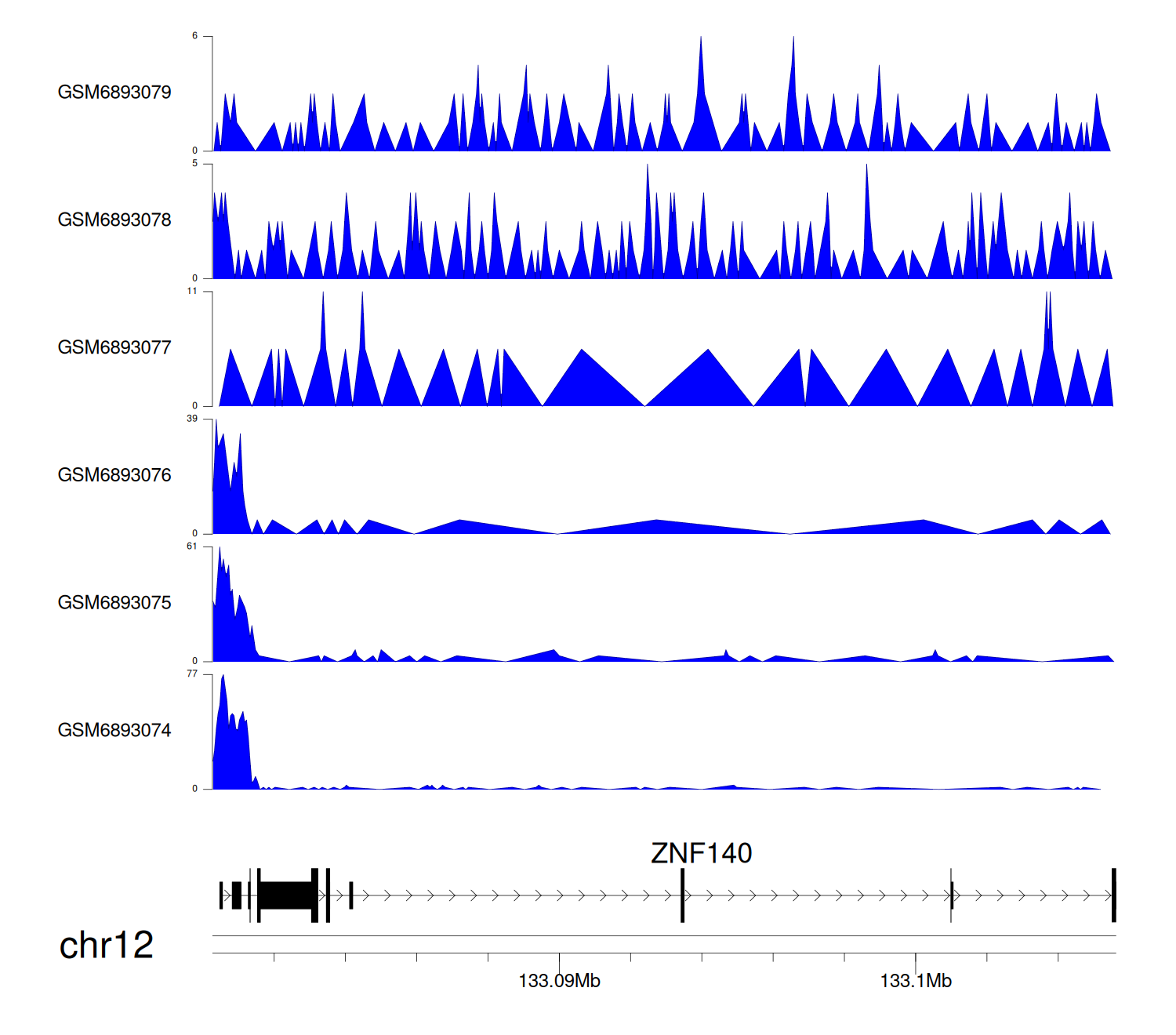Select the GSM6893078 track label

(114, 220)
